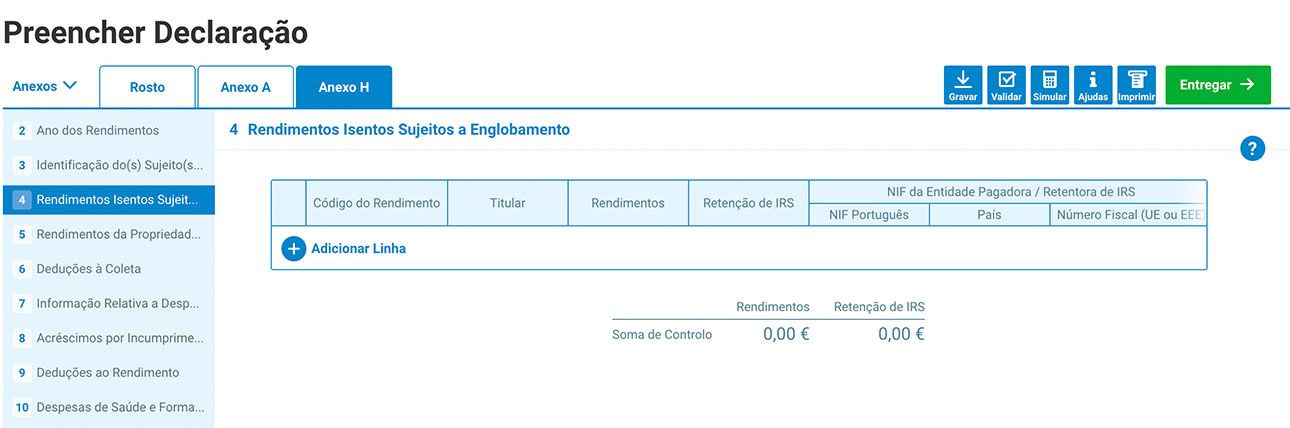
Task: Expand the Anexos dropdown
Action: tap(45, 86)
